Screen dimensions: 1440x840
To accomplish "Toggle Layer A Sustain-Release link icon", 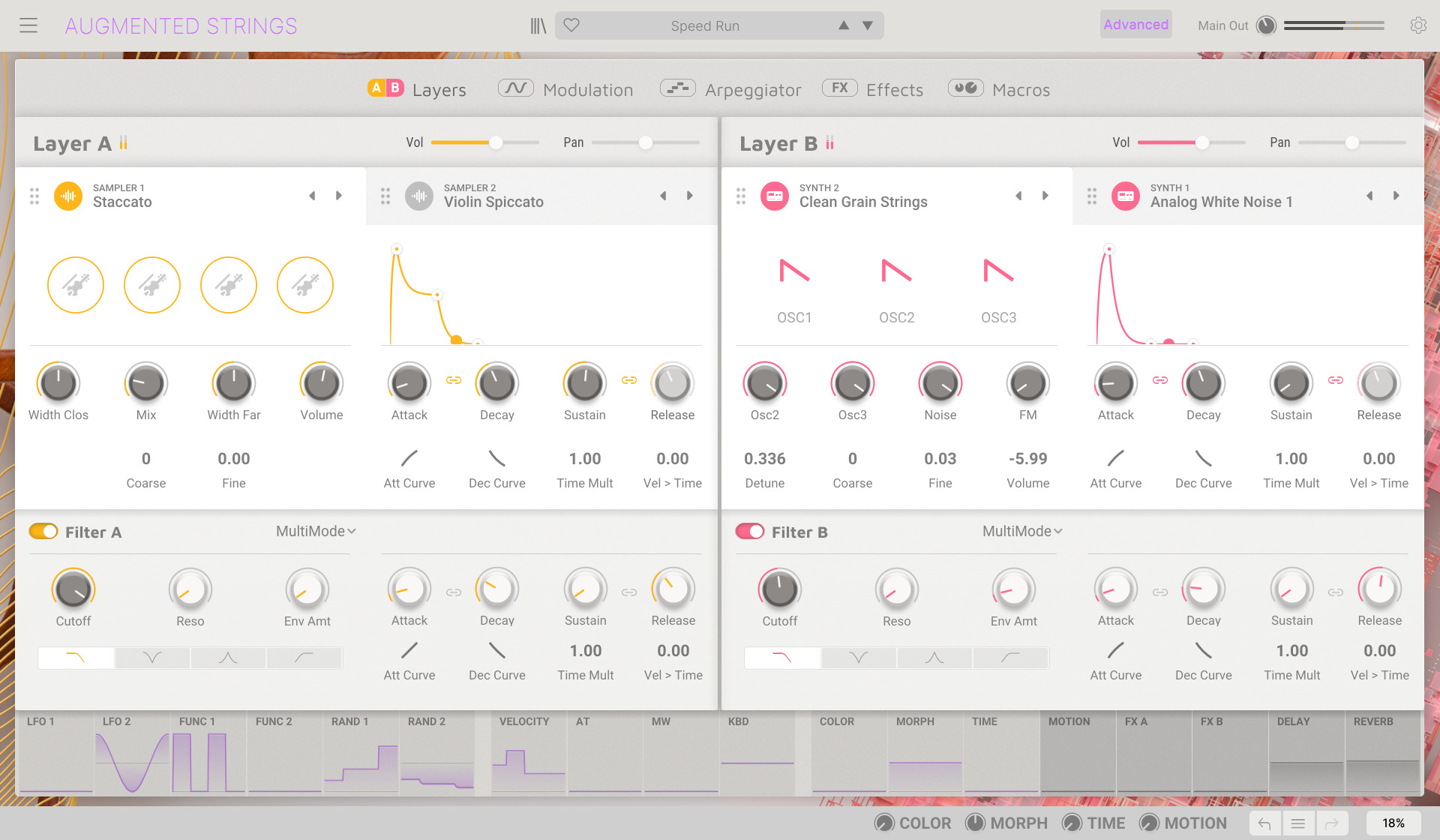I will click(629, 380).
